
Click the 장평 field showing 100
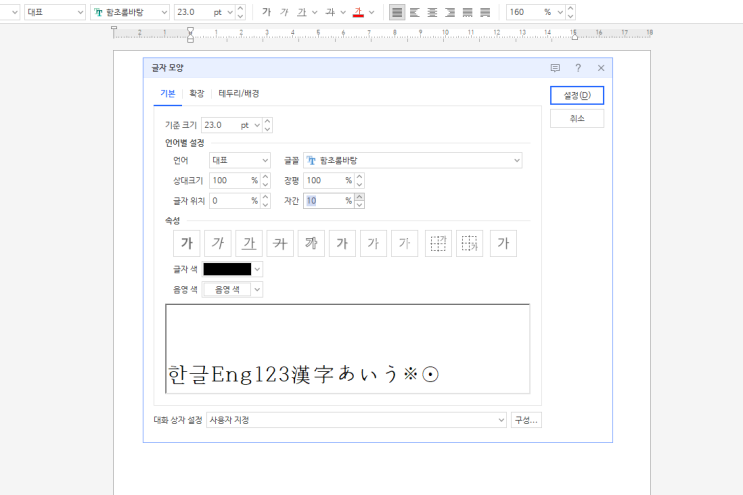pyautogui.click(x=325, y=180)
